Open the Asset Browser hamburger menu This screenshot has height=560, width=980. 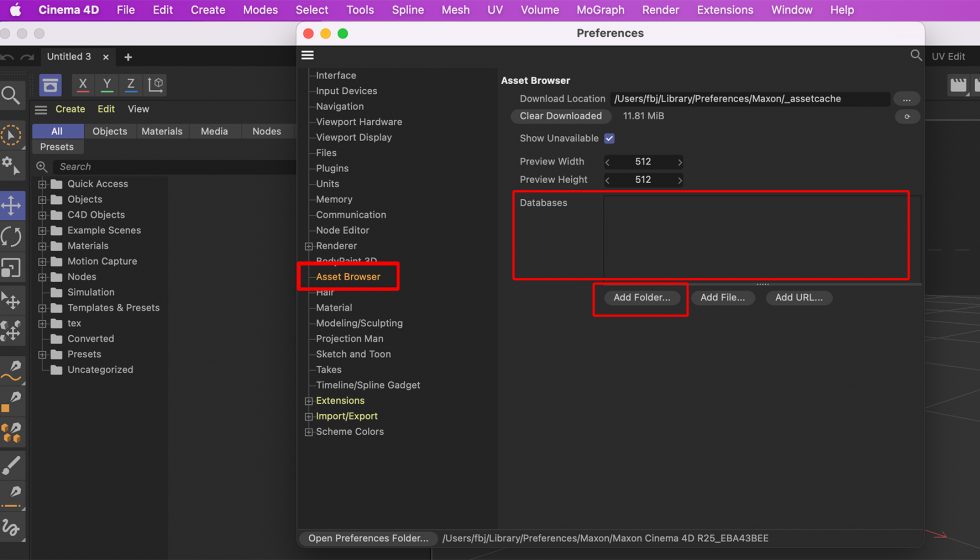[x=41, y=109]
